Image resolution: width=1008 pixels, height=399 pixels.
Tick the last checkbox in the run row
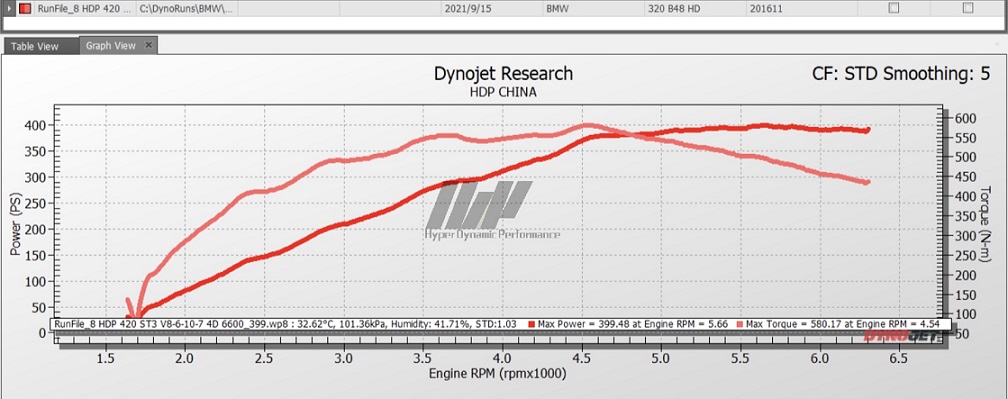(x=968, y=8)
